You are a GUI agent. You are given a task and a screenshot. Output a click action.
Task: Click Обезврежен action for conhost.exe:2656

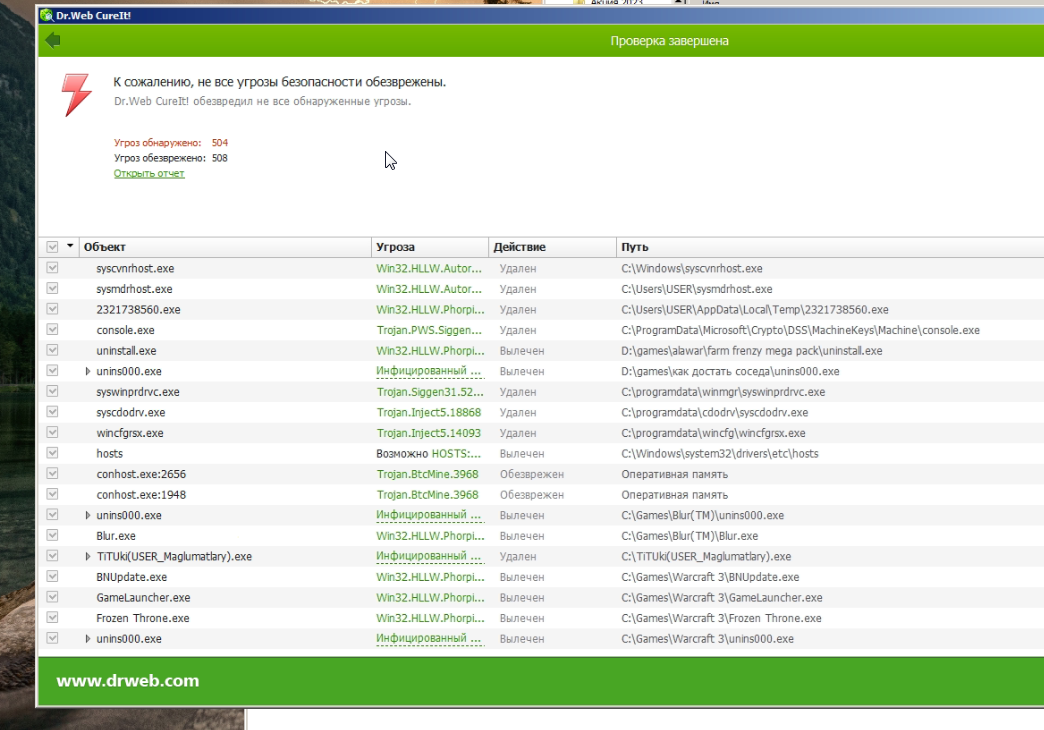coord(532,474)
